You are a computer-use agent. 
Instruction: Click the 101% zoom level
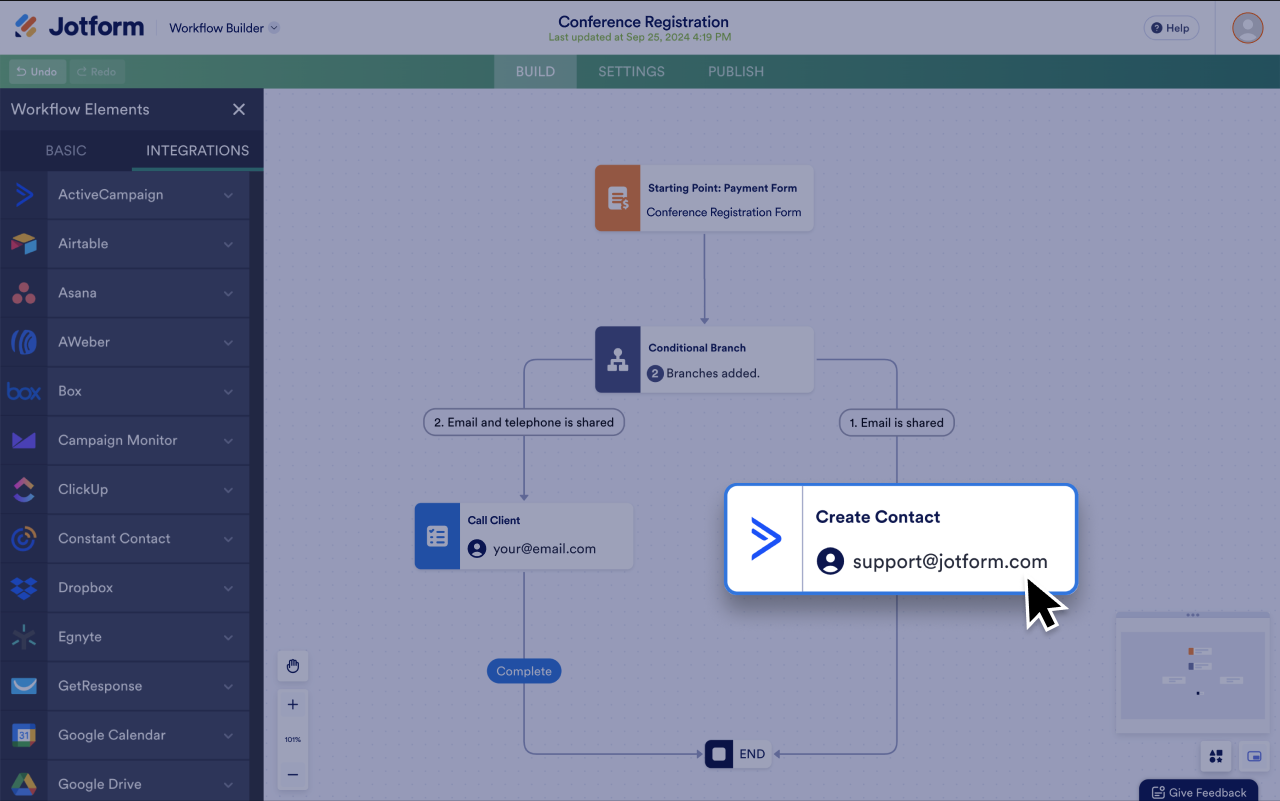click(x=293, y=739)
